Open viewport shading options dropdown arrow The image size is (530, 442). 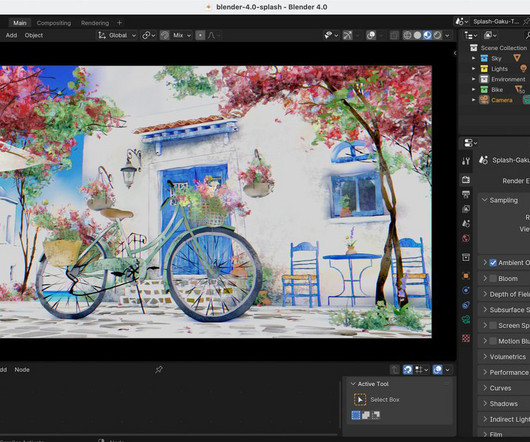coord(447,35)
